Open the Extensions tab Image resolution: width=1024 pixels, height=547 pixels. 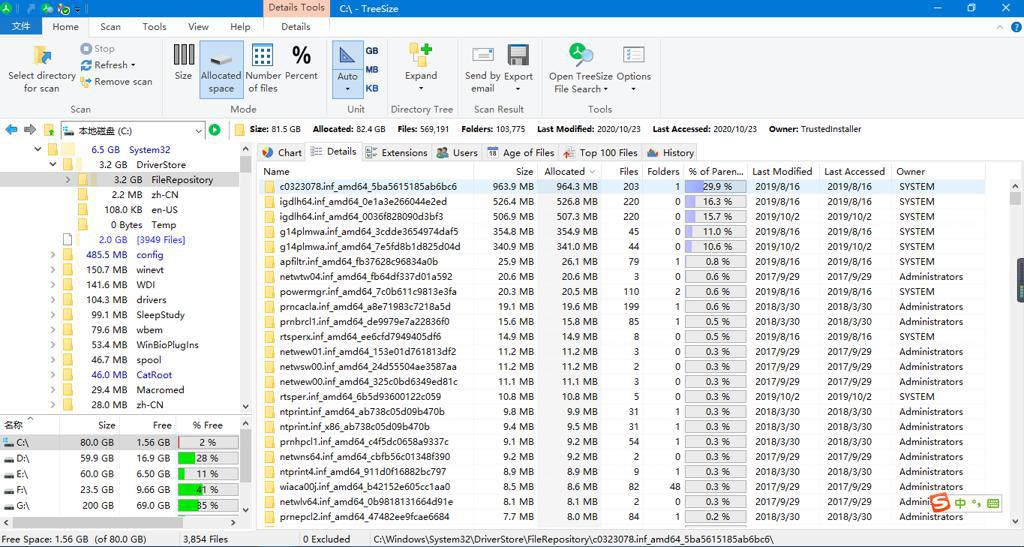pos(396,152)
